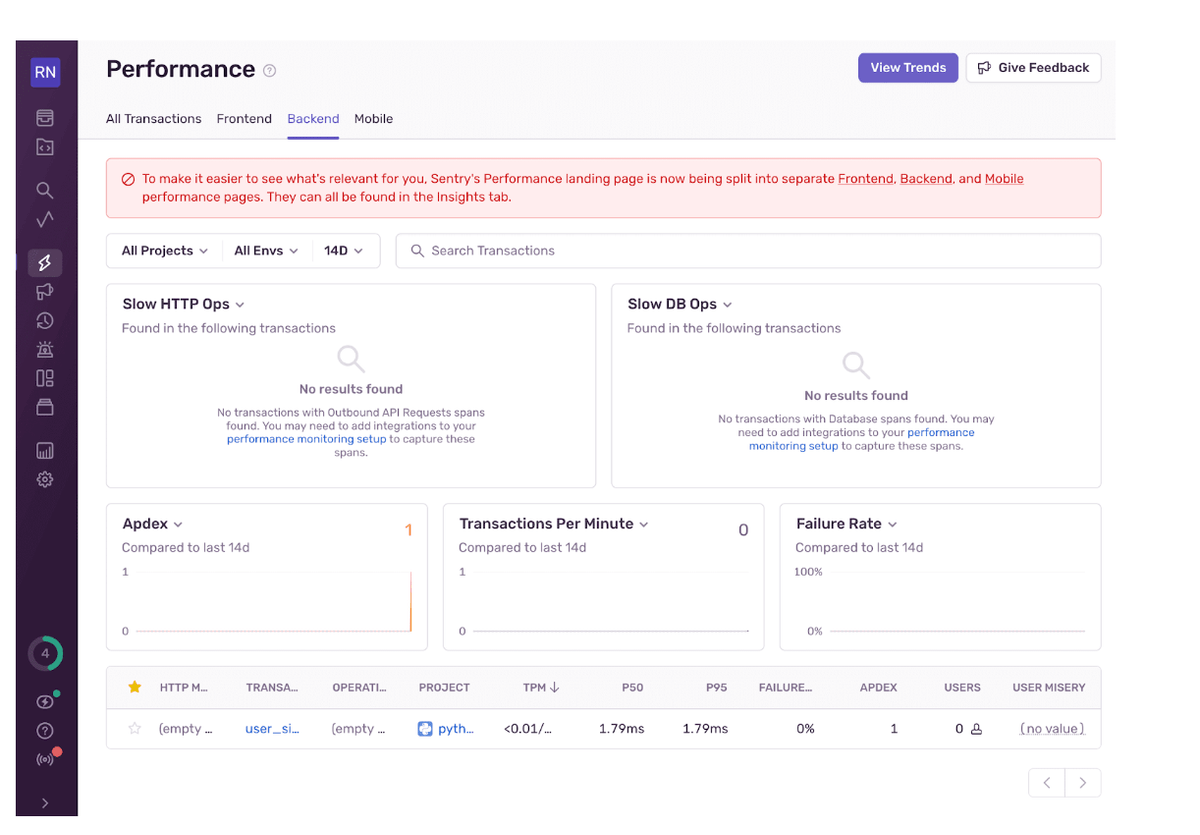Open Issues from the sidebar
1200x835 pixels.
(45, 118)
